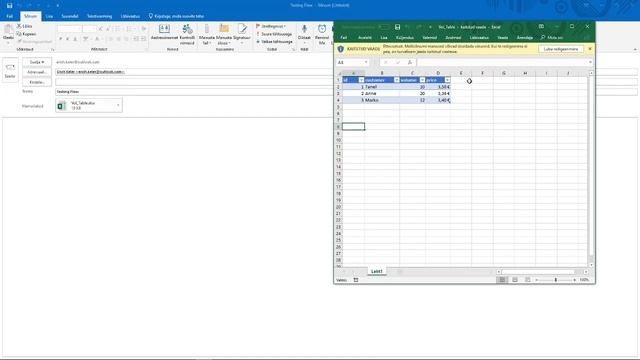Open the Signature icon in Outlook ribbon
The height and width of the screenshot is (360, 640).
click(242, 29)
